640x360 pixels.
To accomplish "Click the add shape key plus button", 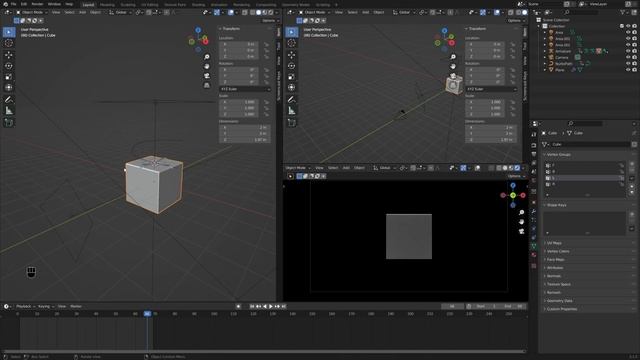I will [x=632, y=214].
